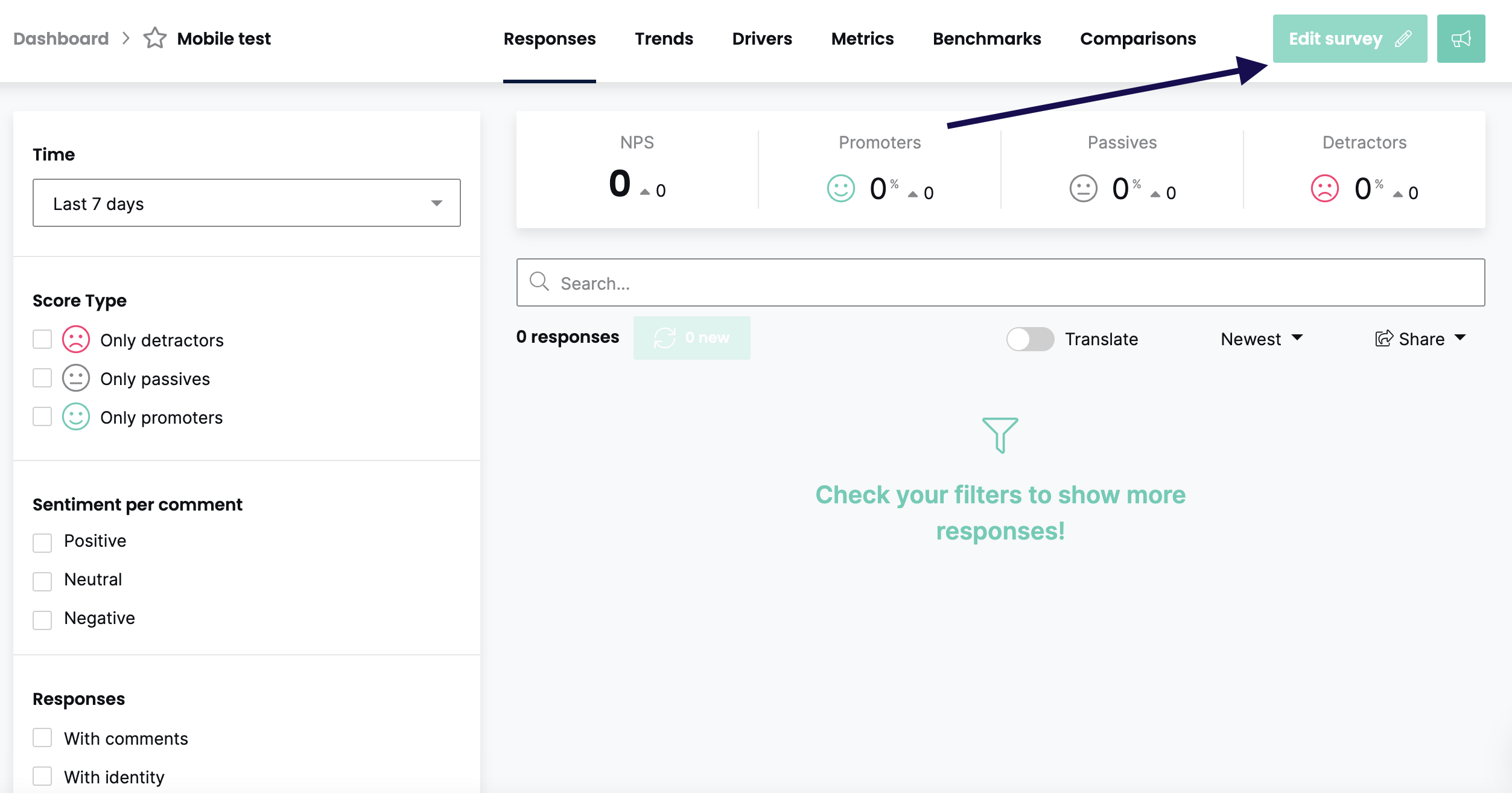
Task: Click the refresh icon on 0 new
Action: (x=665, y=338)
